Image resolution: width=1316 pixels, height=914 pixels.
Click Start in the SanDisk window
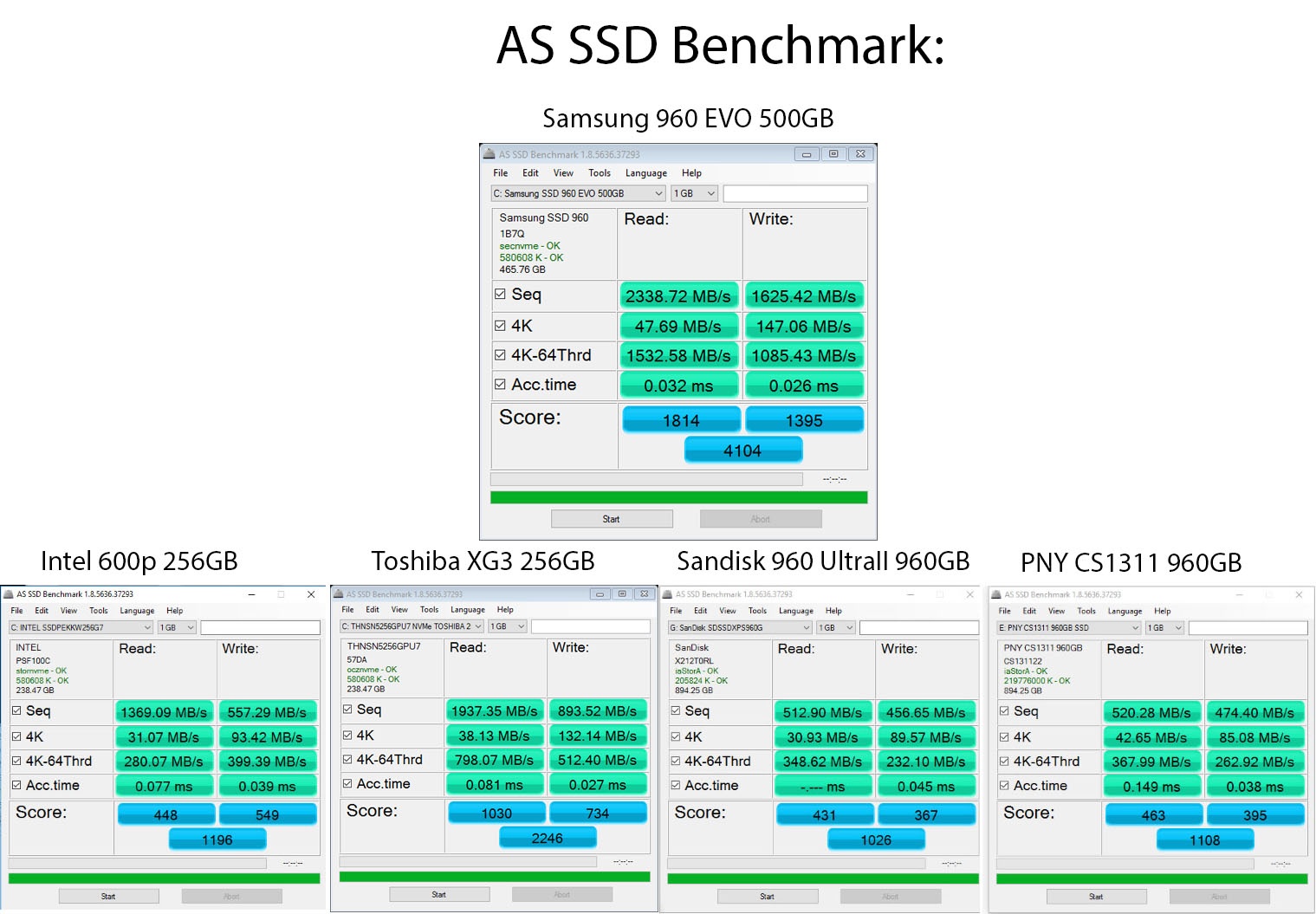[x=768, y=897]
